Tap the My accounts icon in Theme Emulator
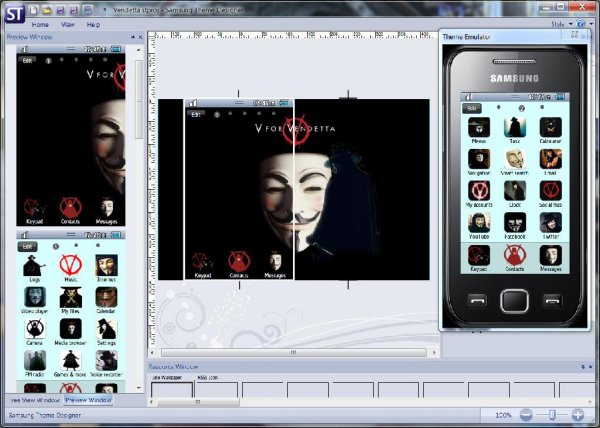Viewport: 600px width, 428px height. [x=479, y=194]
